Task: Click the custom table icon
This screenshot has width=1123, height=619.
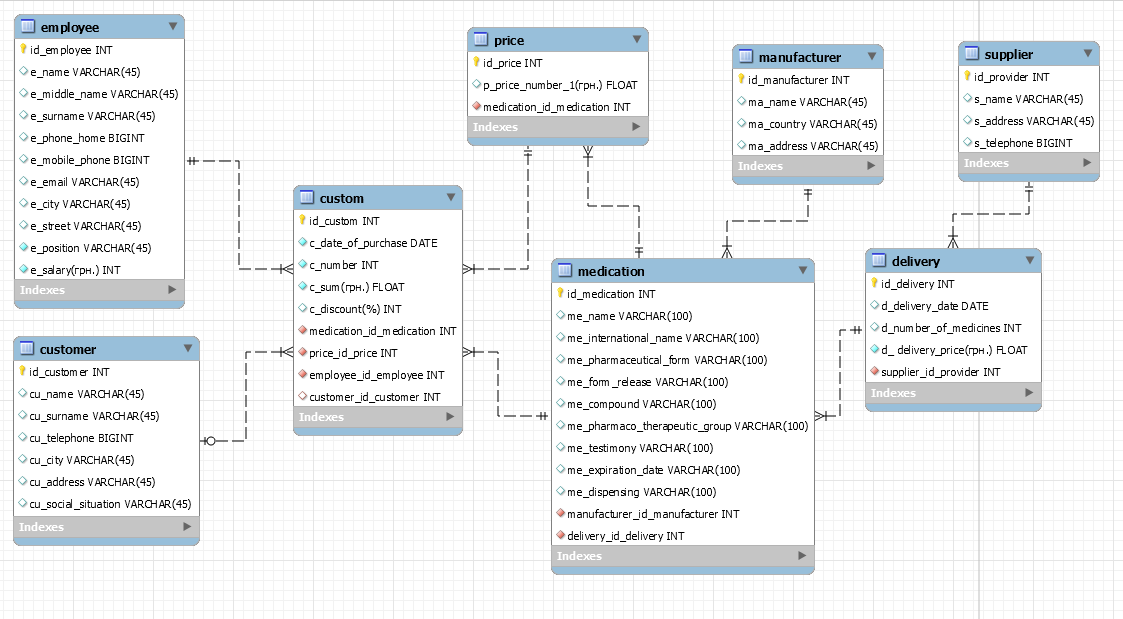Action: click(307, 197)
